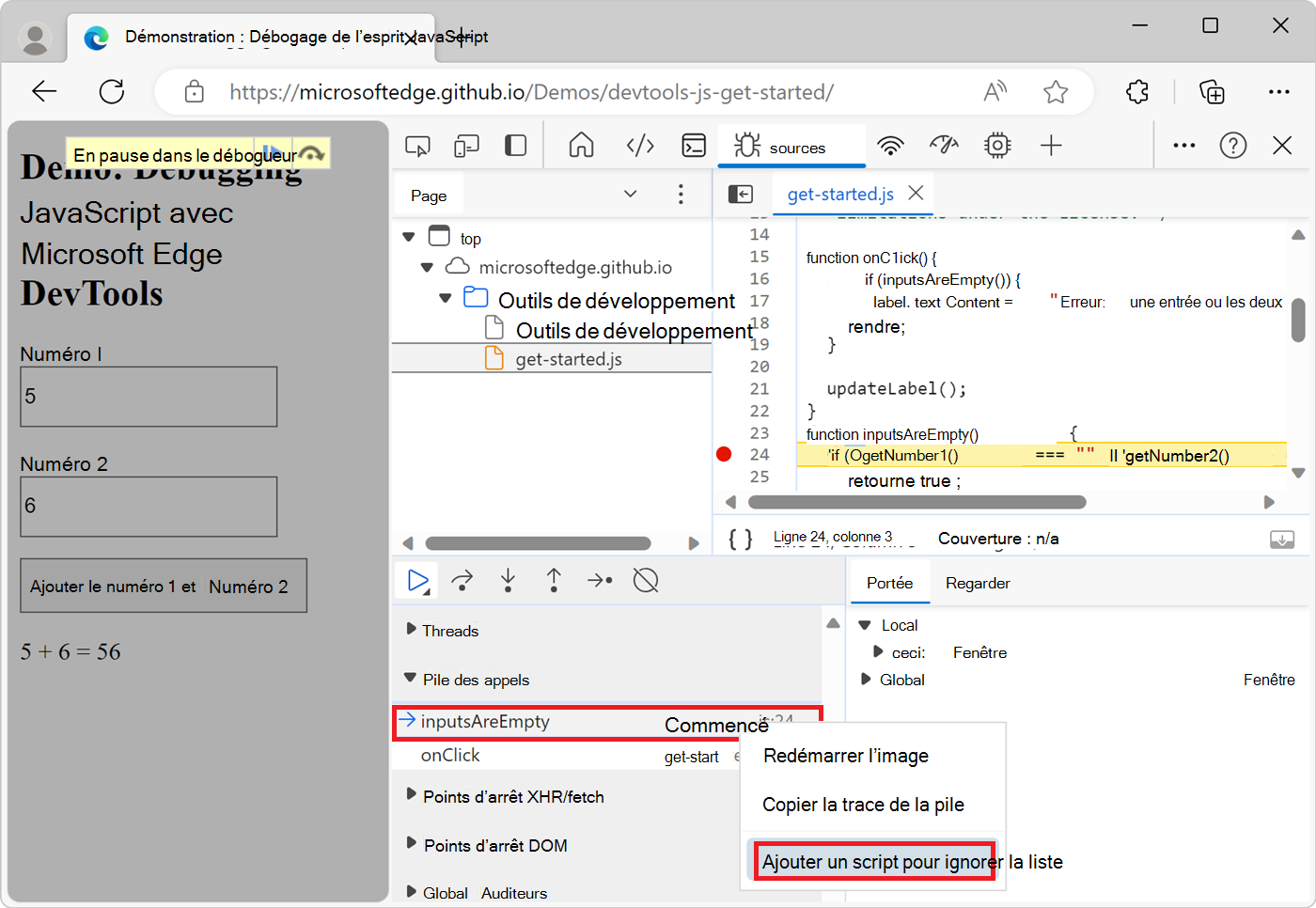Choose Redémarrer l'image from context menu
Viewport: 1316px width, 908px height.
pos(846,756)
